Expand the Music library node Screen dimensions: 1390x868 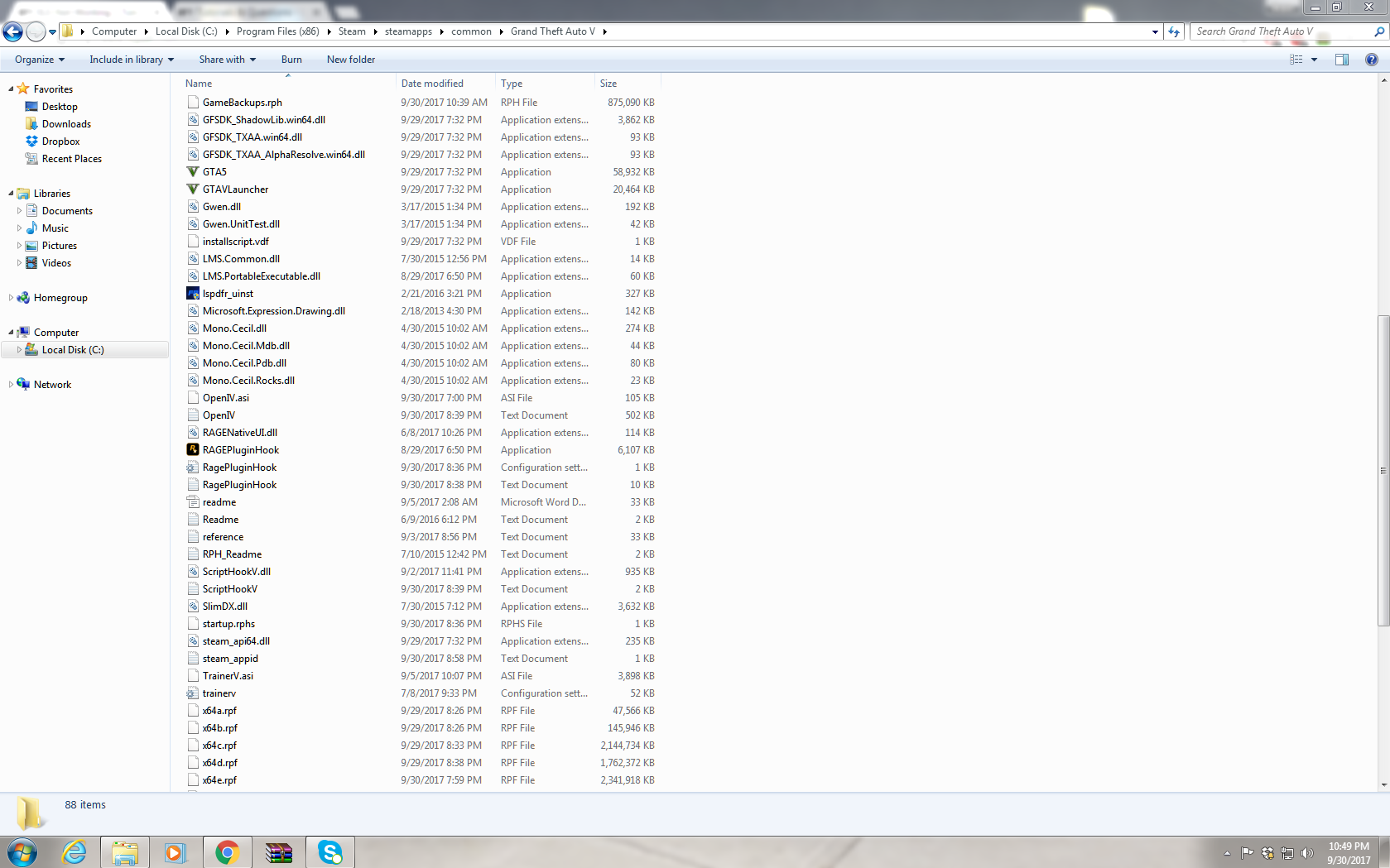tap(19, 228)
